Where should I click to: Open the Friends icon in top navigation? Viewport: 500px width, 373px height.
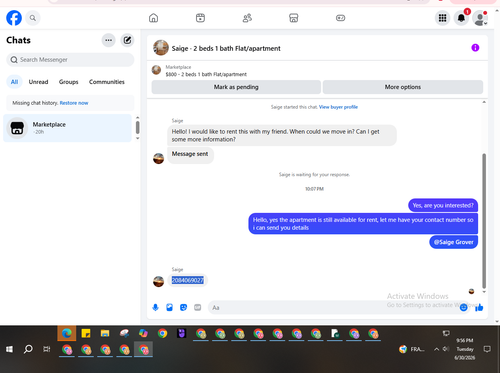[x=247, y=18]
